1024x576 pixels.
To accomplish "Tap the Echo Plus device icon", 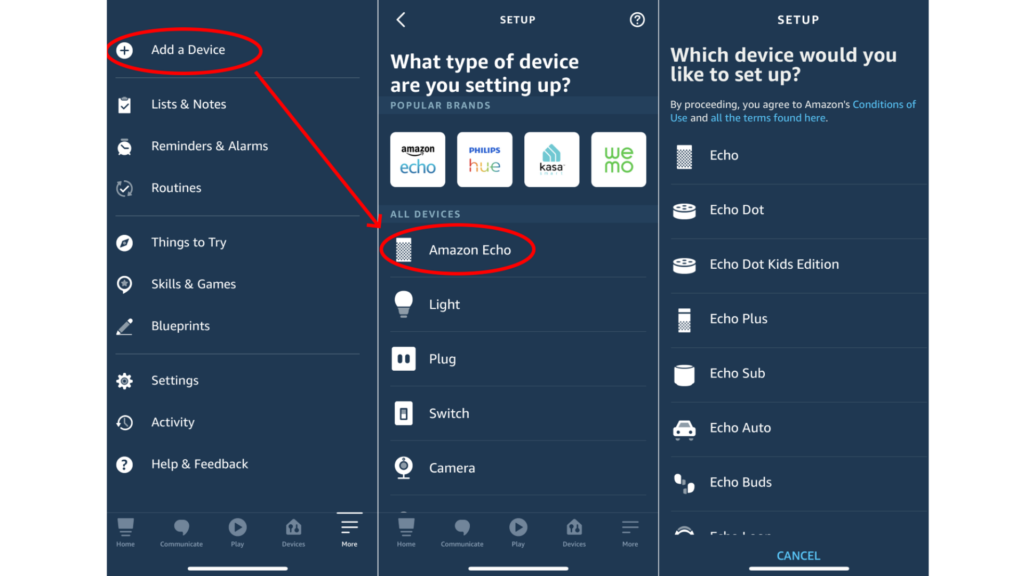I will [684, 320].
